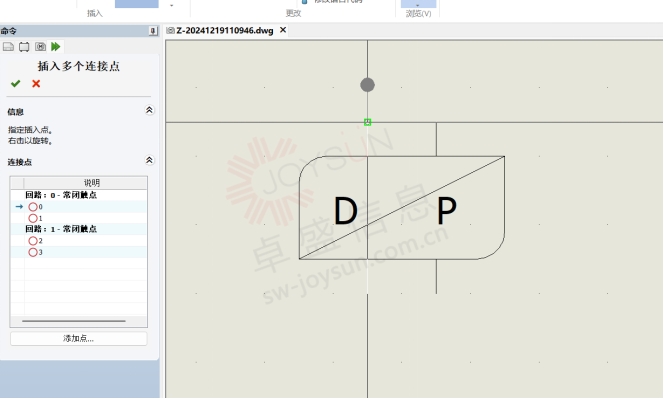Click the first page icon in the command toolbar
The width and height of the screenshot is (664, 399).
(8, 47)
